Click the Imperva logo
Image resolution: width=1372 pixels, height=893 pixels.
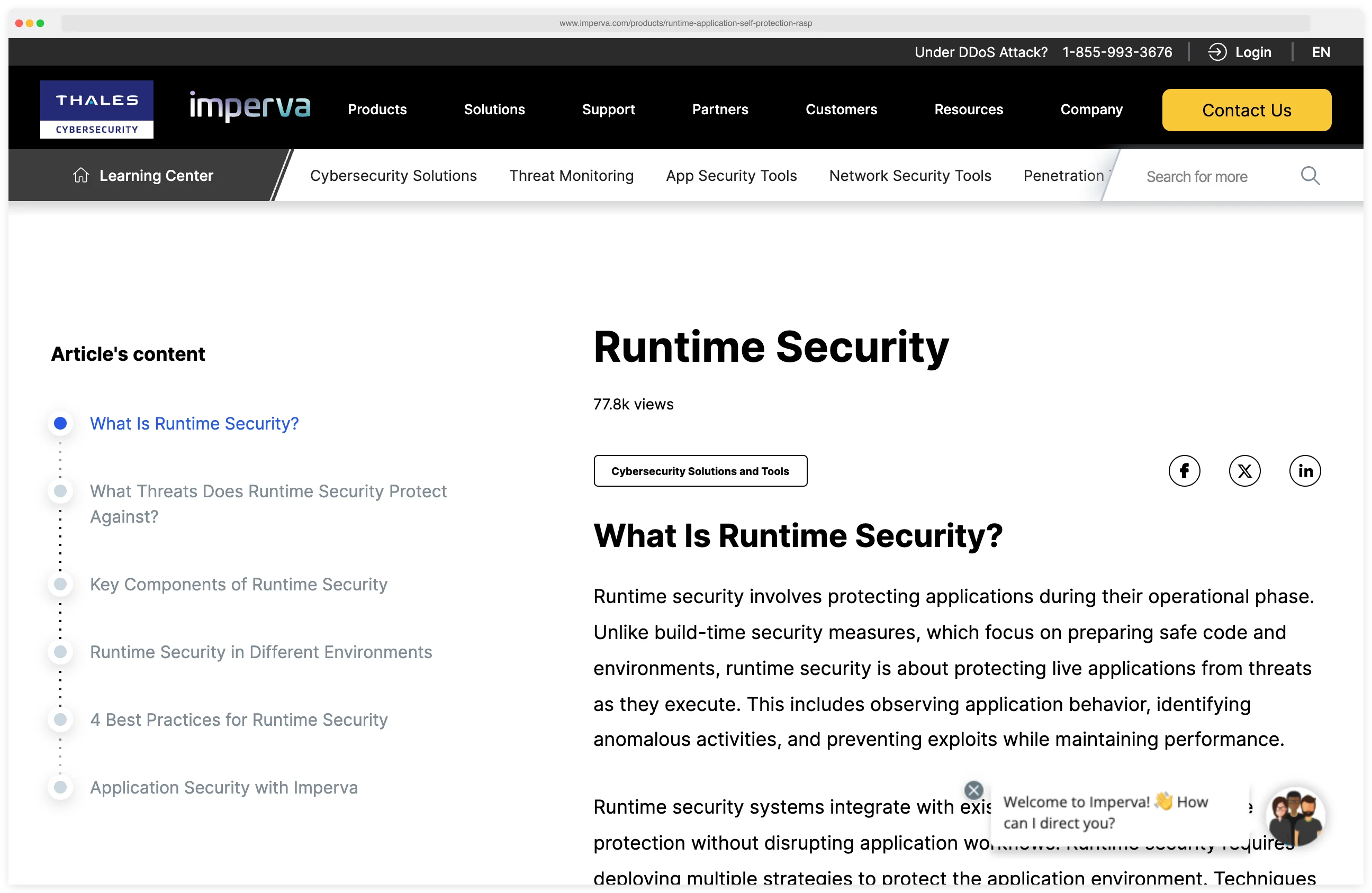point(250,108)
